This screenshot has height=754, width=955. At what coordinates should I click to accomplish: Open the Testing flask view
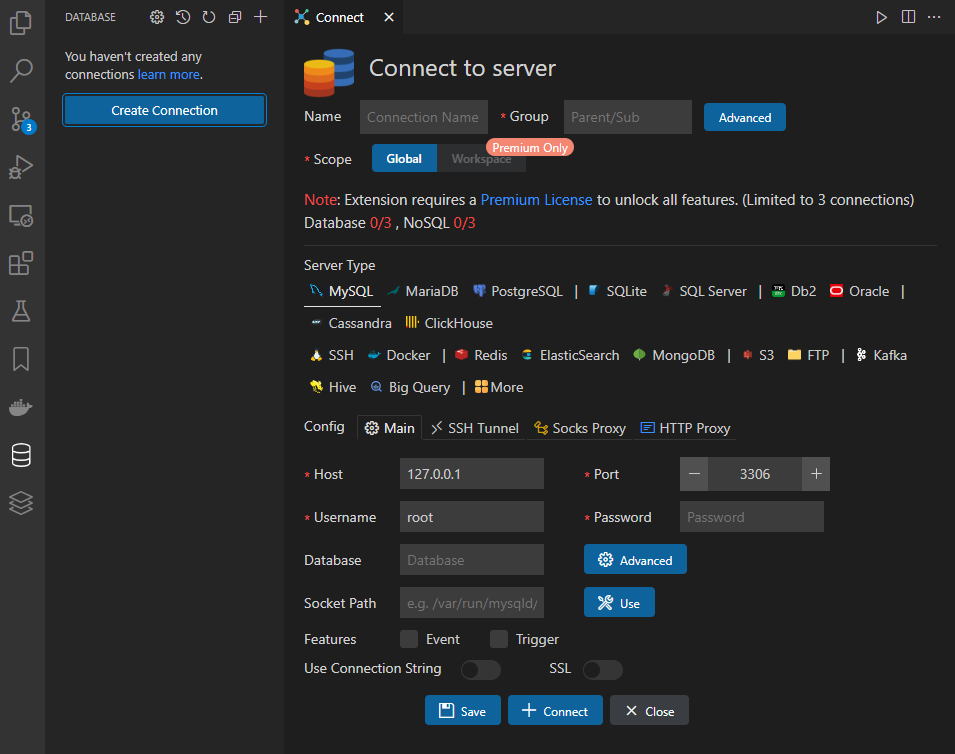tap(21, 311)
